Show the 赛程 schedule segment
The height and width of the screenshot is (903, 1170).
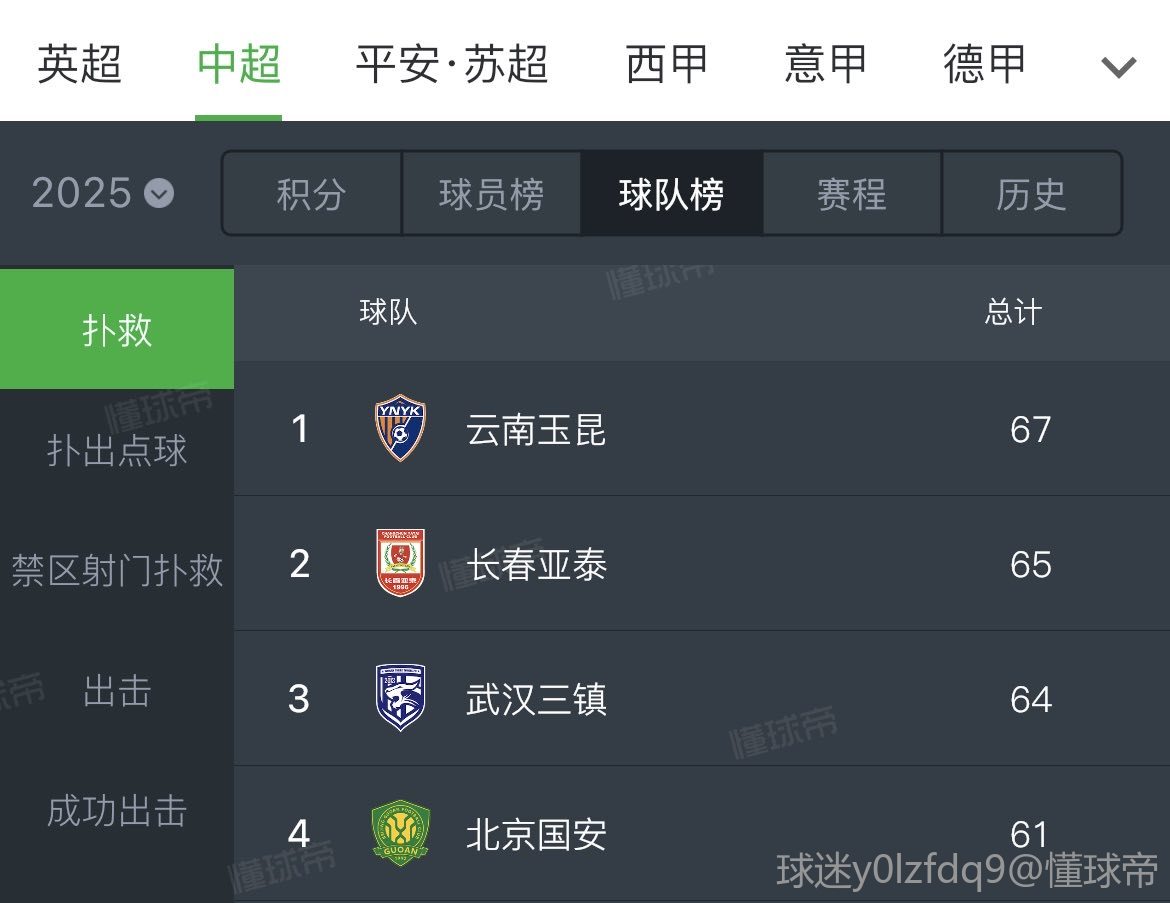[x=851, y=193]
